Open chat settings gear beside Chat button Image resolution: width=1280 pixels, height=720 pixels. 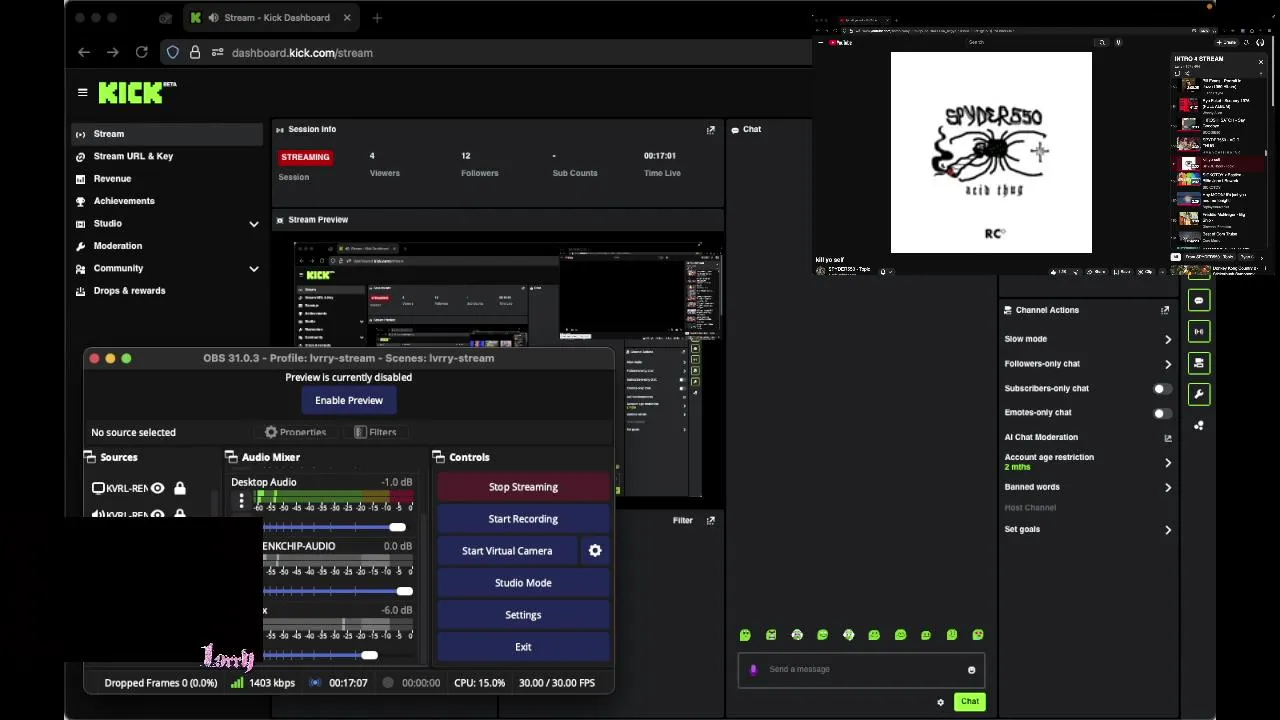click(940, 702)
